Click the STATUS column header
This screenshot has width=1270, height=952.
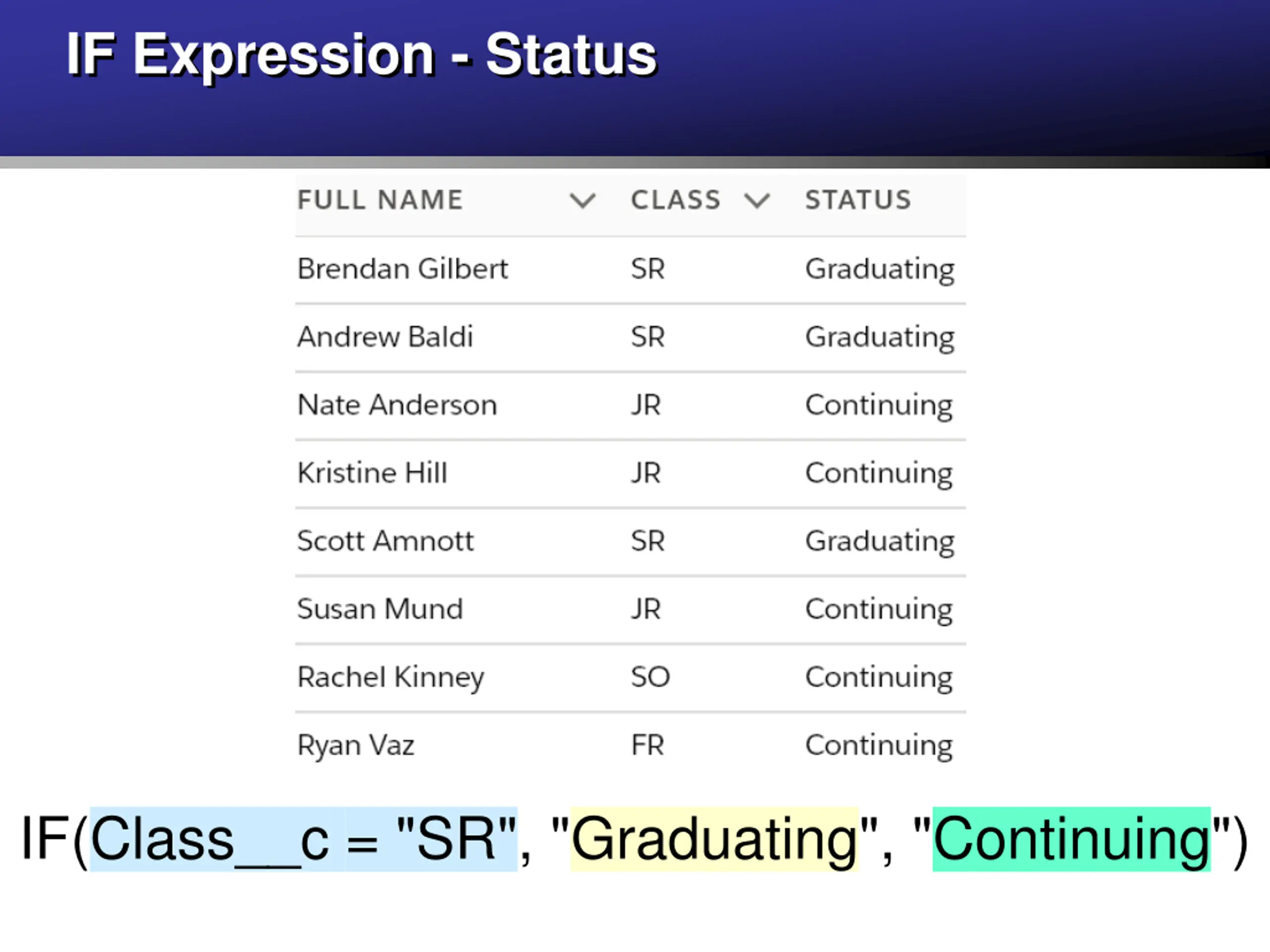858,200
